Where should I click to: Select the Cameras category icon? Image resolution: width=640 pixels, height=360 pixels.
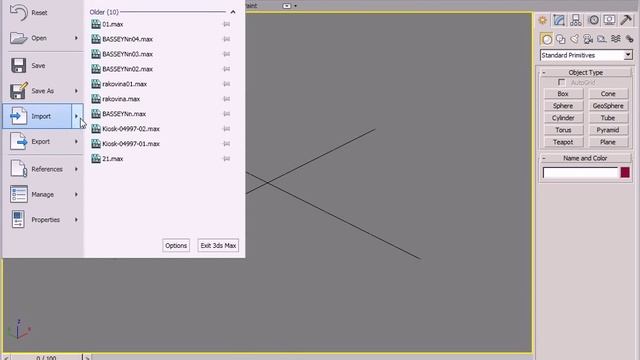[x=588, y=39]
